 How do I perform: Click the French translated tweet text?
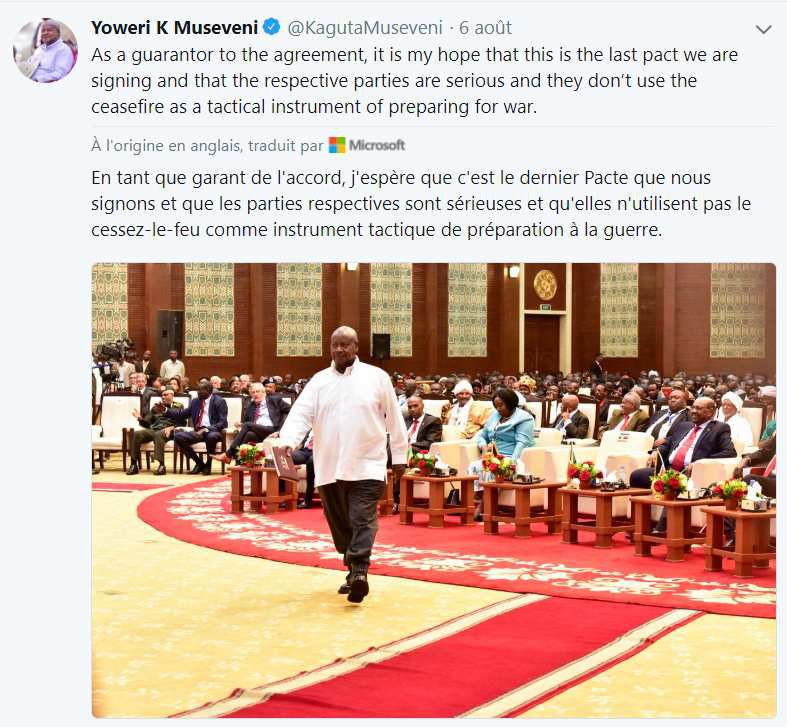click(x=421, y=204)
